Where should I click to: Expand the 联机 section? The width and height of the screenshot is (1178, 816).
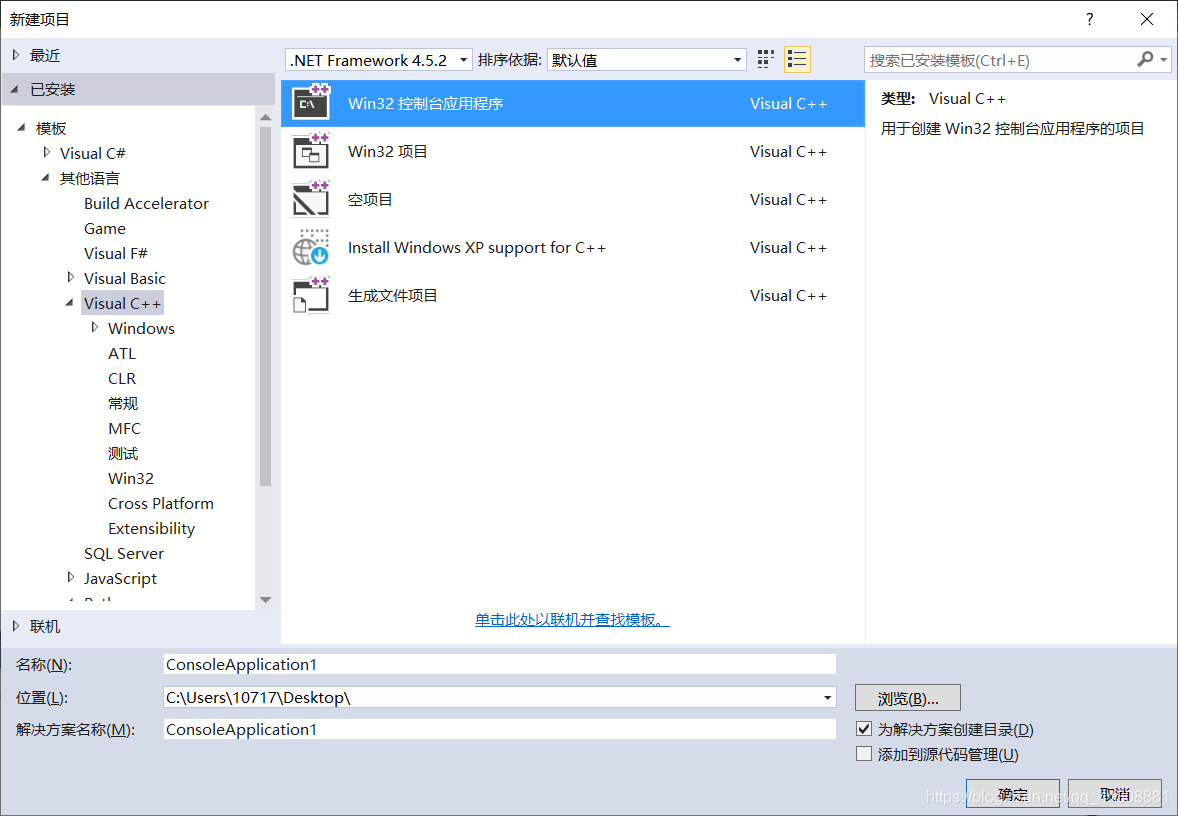point(16,626)
